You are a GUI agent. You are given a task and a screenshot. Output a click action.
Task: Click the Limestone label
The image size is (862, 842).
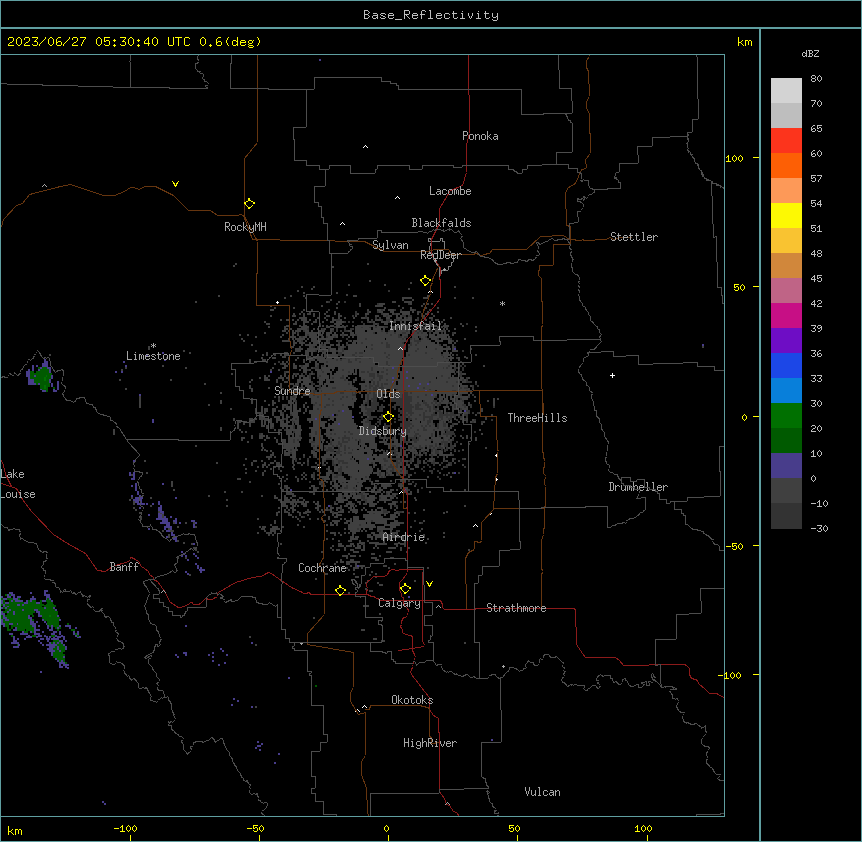(x=153, y=356)
